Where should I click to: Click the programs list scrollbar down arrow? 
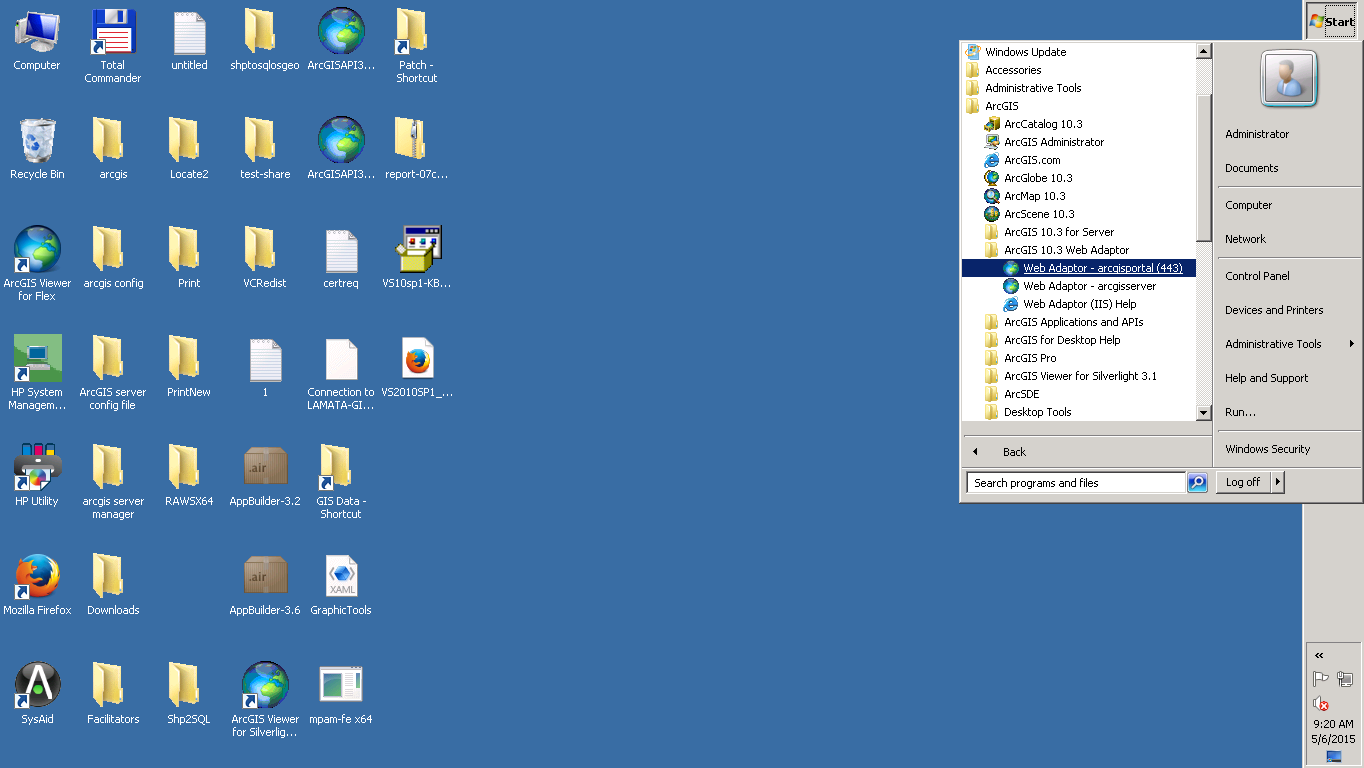tap(1204, 413)
